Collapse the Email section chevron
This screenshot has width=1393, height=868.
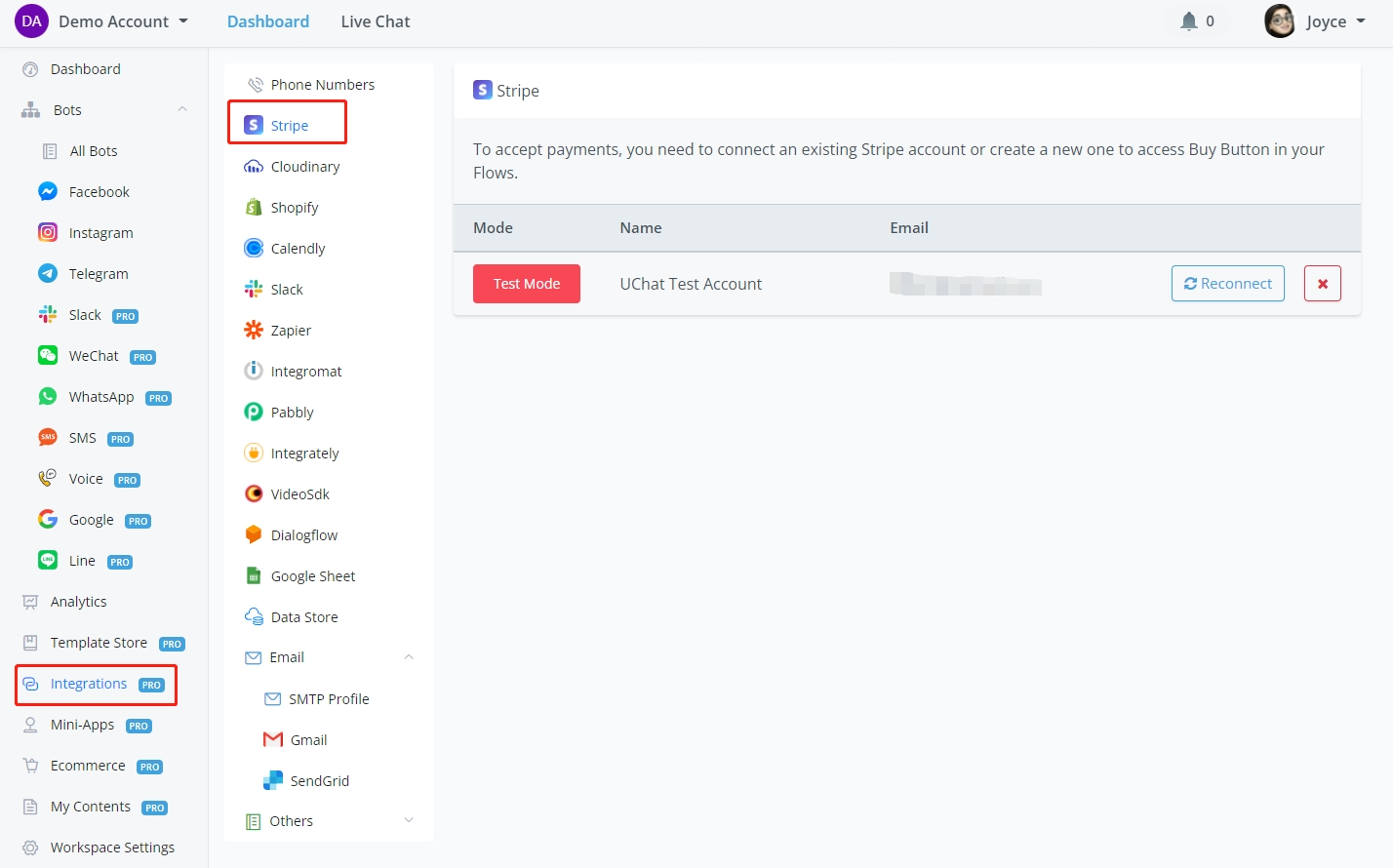[x=409, y=657]
